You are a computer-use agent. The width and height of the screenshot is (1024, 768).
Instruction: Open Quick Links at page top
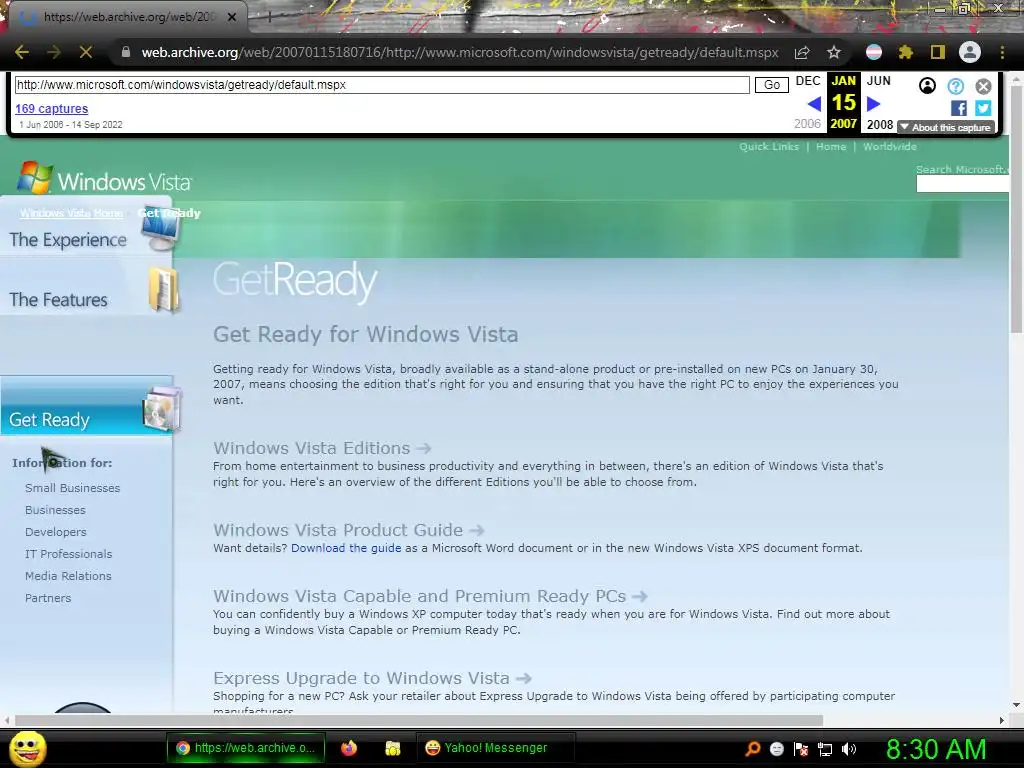[x=769, y=146]
